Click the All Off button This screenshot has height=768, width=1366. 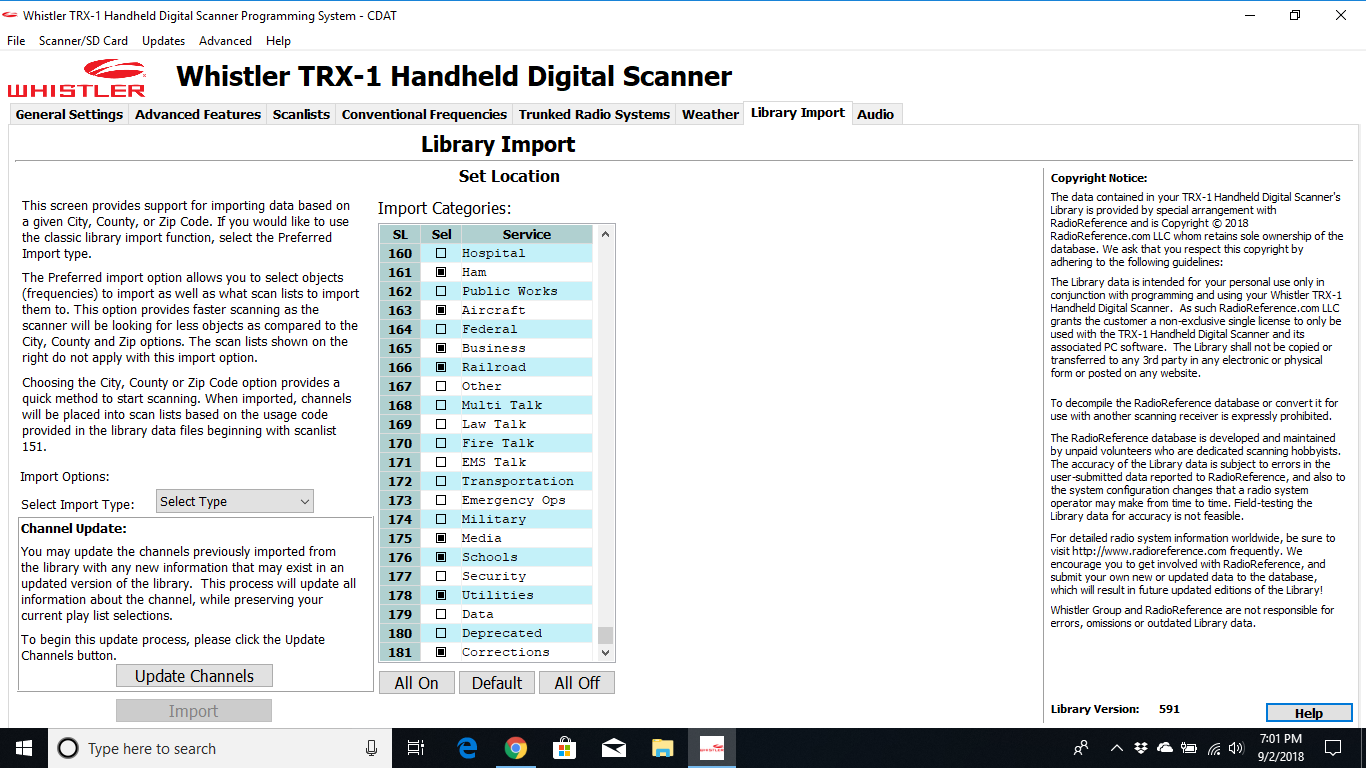[577, 683]
